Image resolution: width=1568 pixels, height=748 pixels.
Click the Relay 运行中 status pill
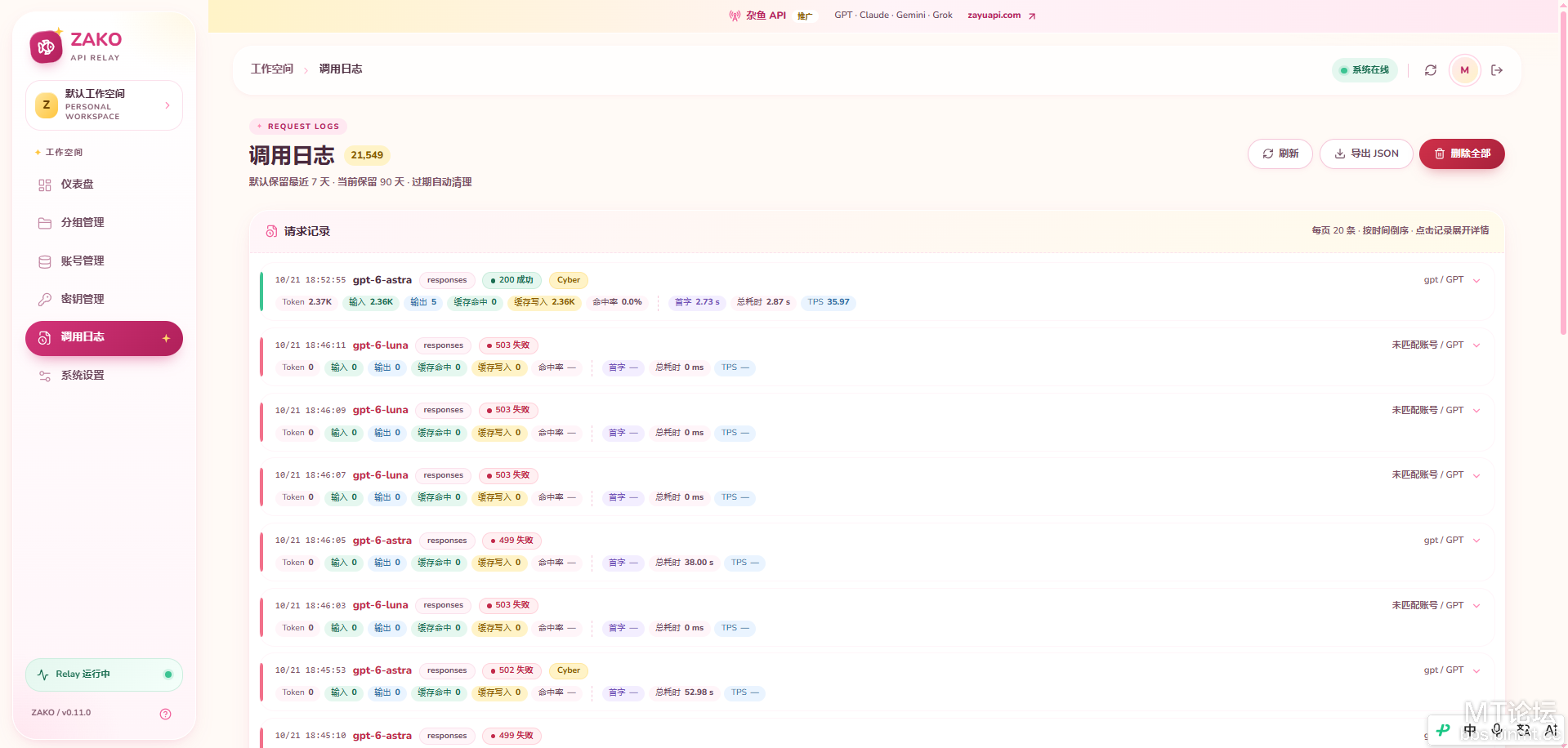click(x=104, y=675)
